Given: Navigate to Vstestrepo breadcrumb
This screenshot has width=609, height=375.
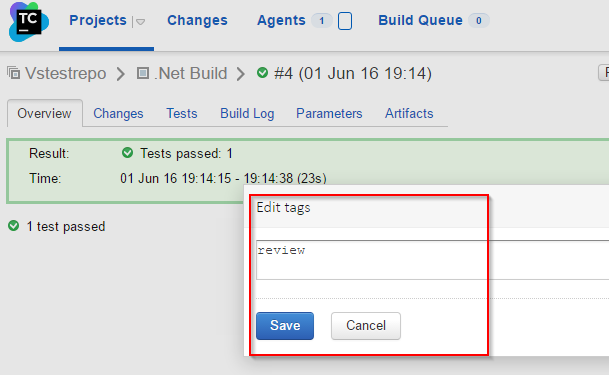Looking at the screenshot, I should [x=65, y=73].
